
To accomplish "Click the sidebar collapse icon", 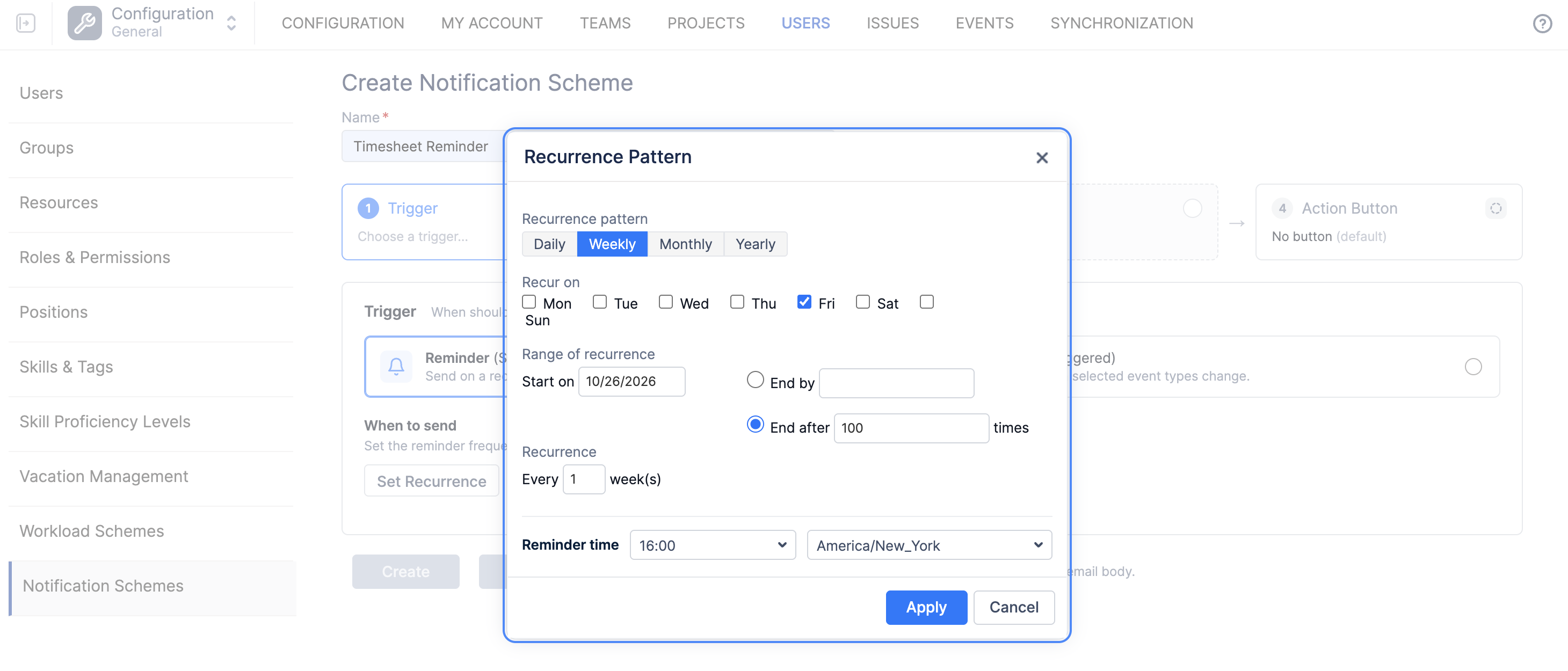I will 26,23.
